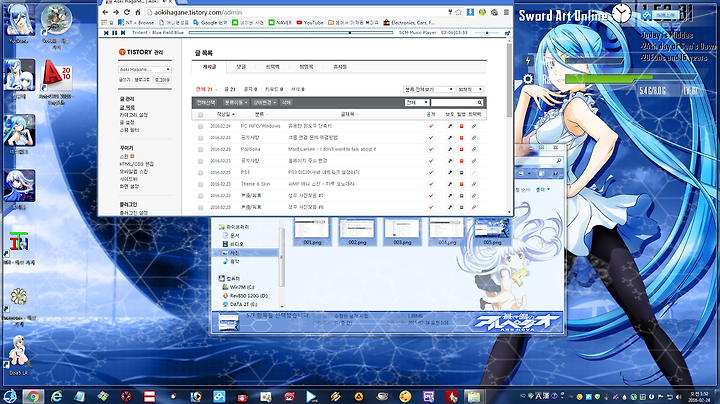This screenshot has width=720, height=404.
Task: Click the Windows Start orb
Action: [x=10, y=396]
